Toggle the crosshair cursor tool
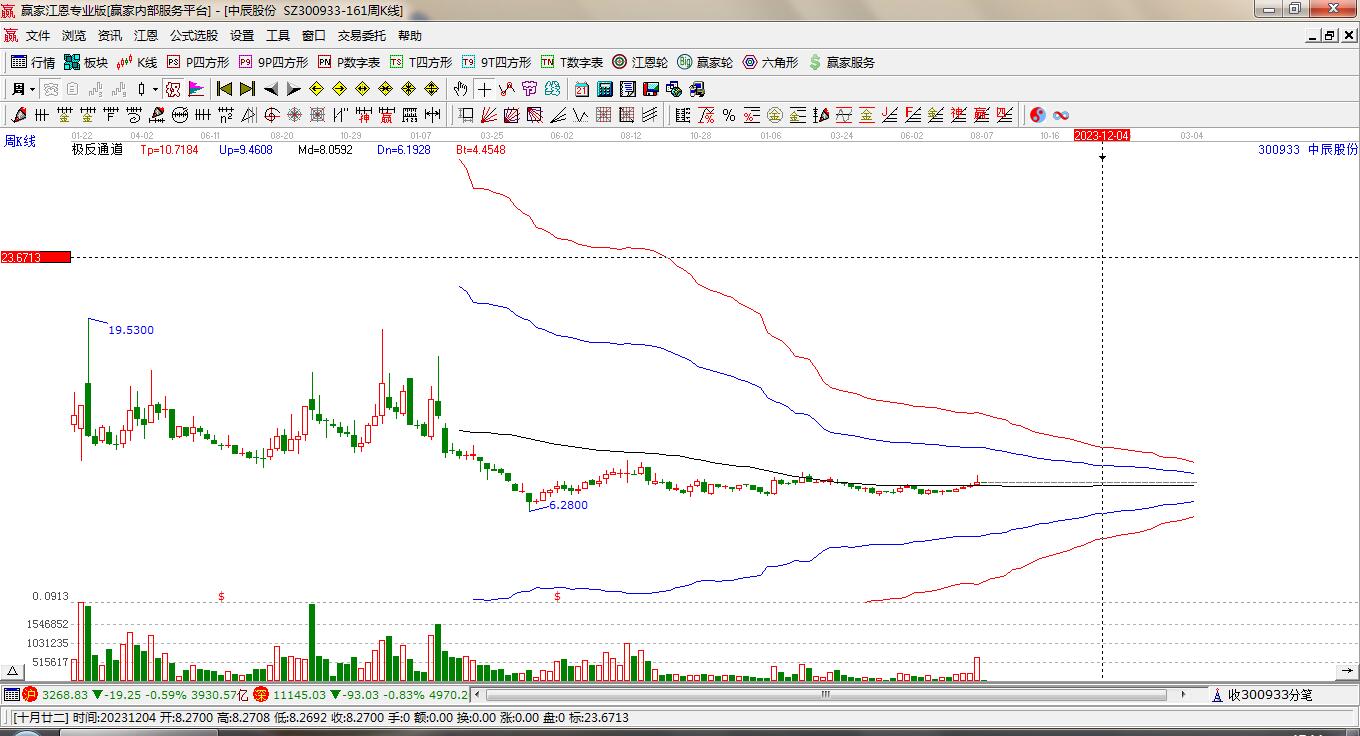The width and height of the screenshot is (1360, 736). pos(484,89)
